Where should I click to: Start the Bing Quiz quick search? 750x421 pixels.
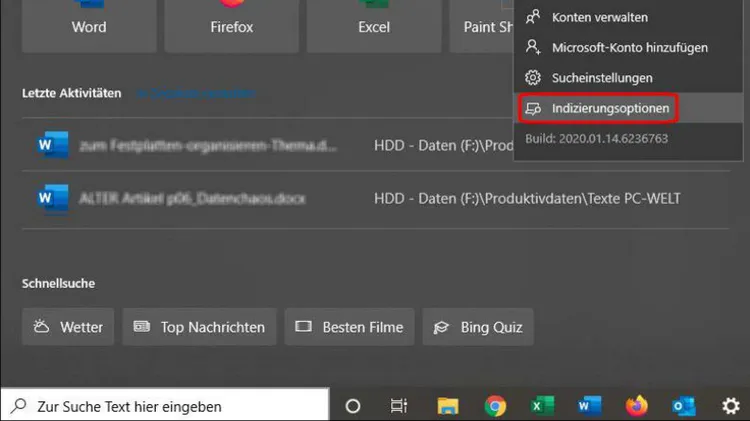pos(478,327)
